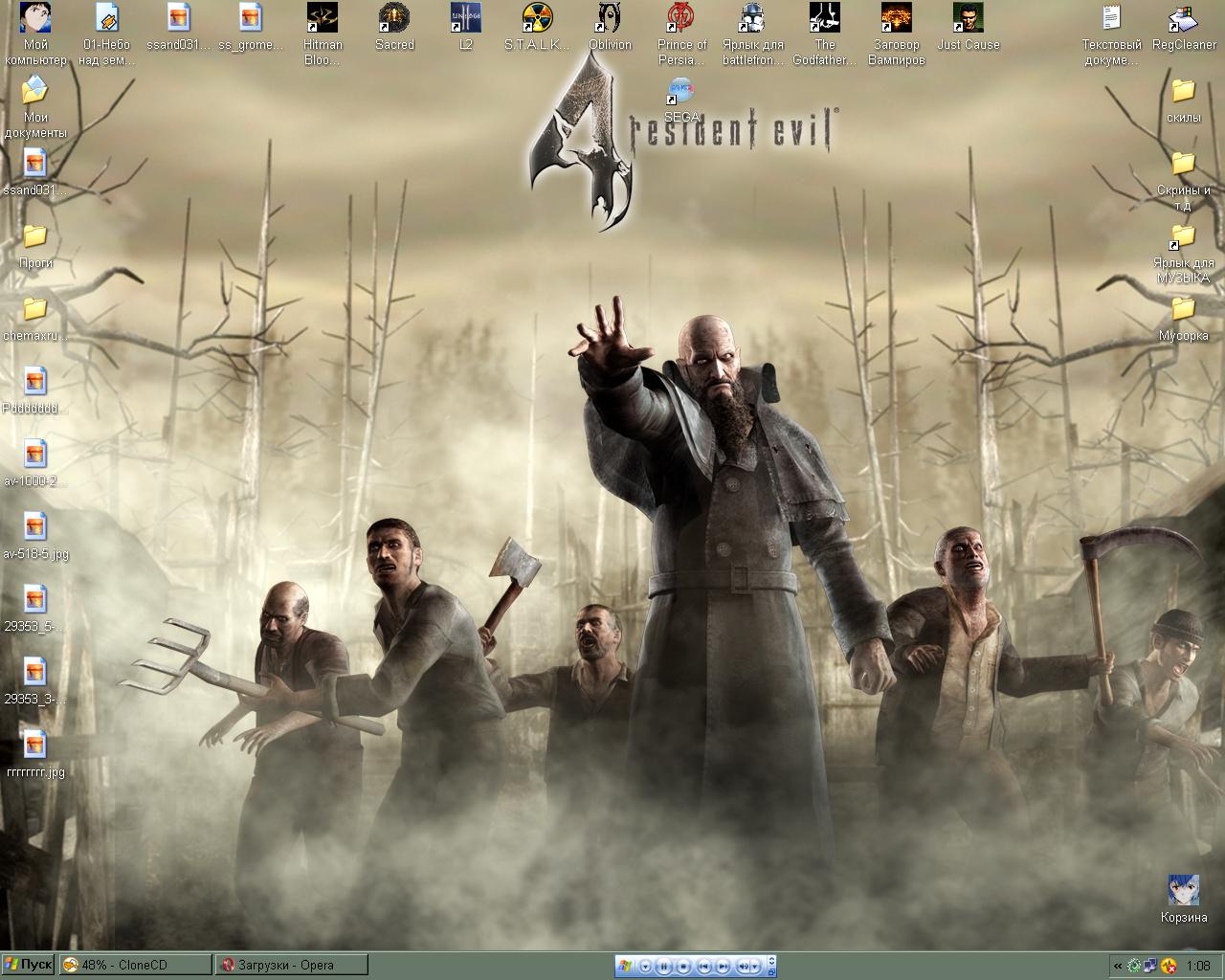Stop playback in the taskbar media player
1225x980 pixels.
(683, 967)
